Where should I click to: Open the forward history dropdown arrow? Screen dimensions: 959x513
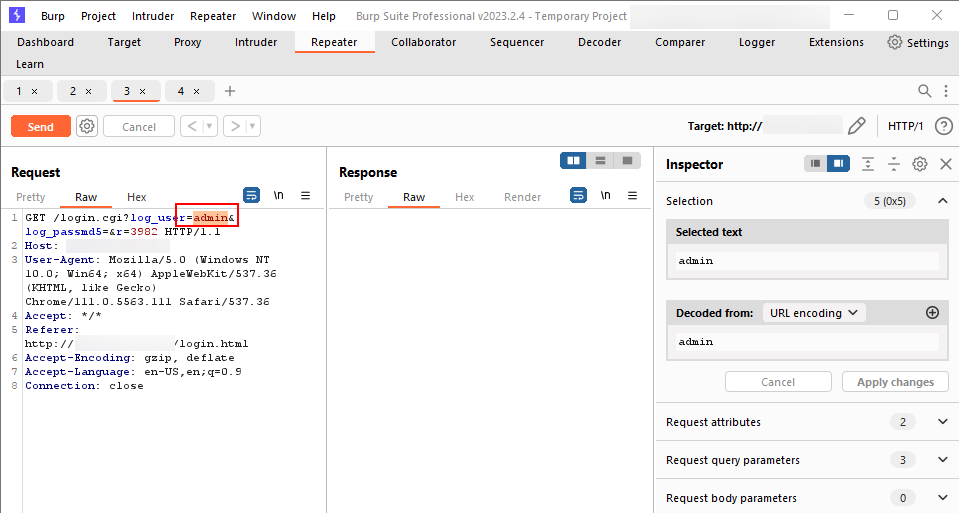pos(252,126)
